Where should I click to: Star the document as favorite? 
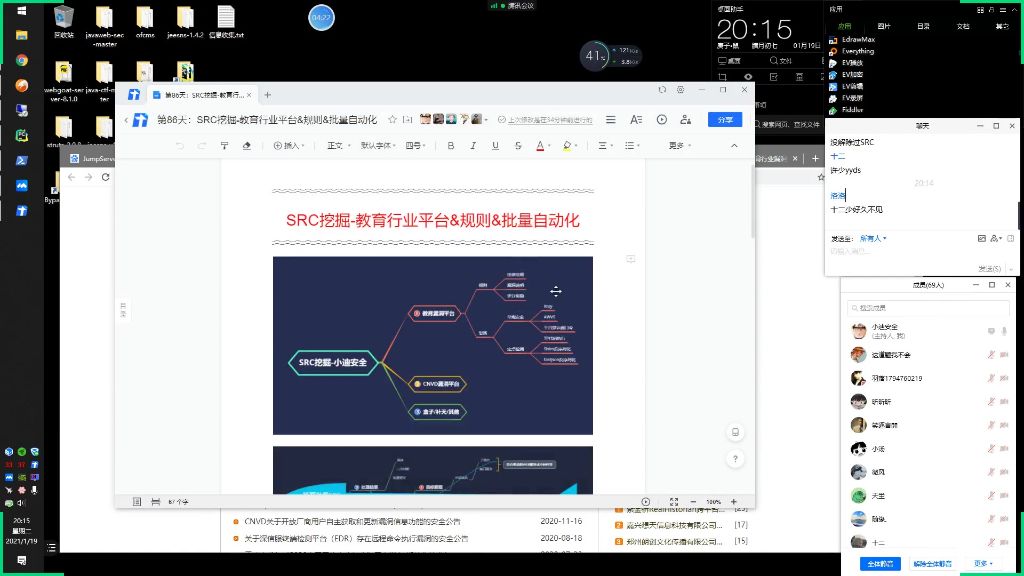(x=392, y=120)
